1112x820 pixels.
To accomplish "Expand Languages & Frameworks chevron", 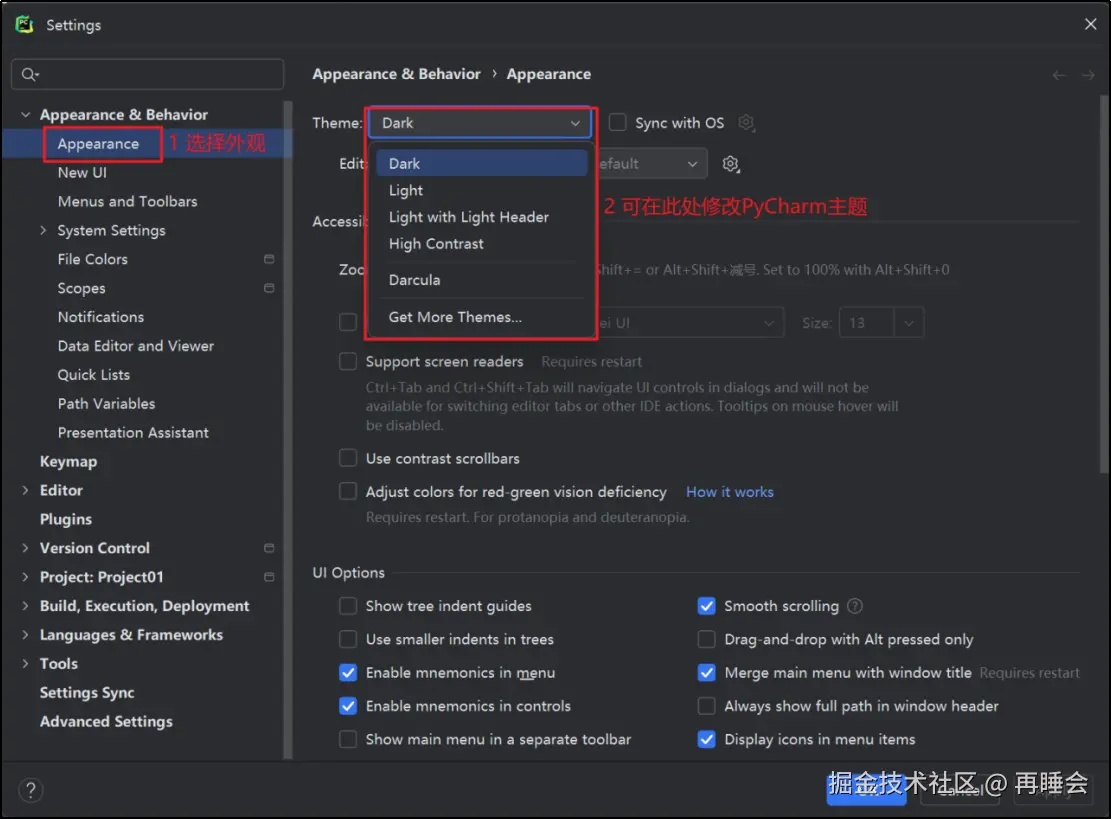I will pos(26,634).
